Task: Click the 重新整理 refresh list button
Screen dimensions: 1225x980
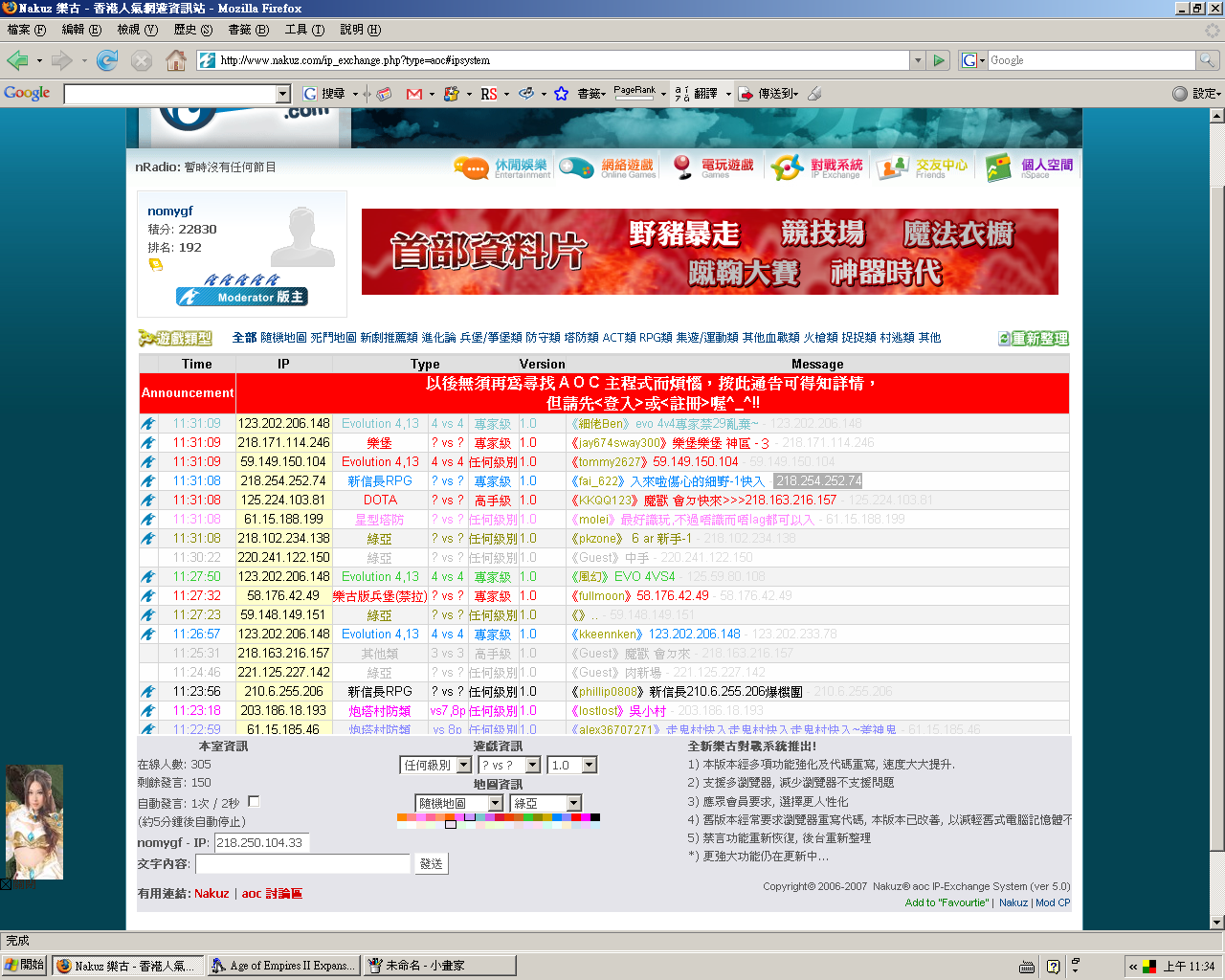Action: tap(1034, 339)
